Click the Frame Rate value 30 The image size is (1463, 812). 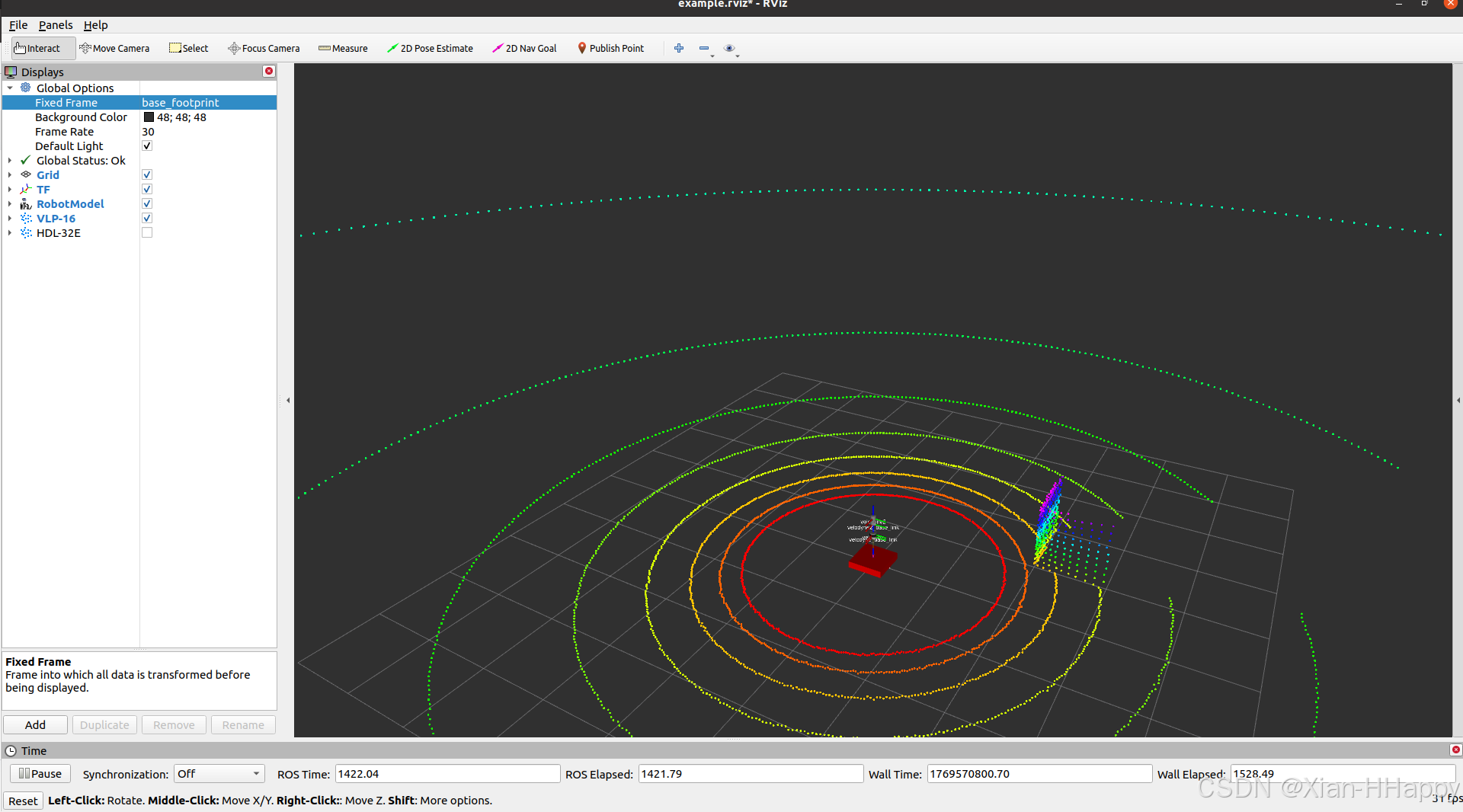coord(148,131)
